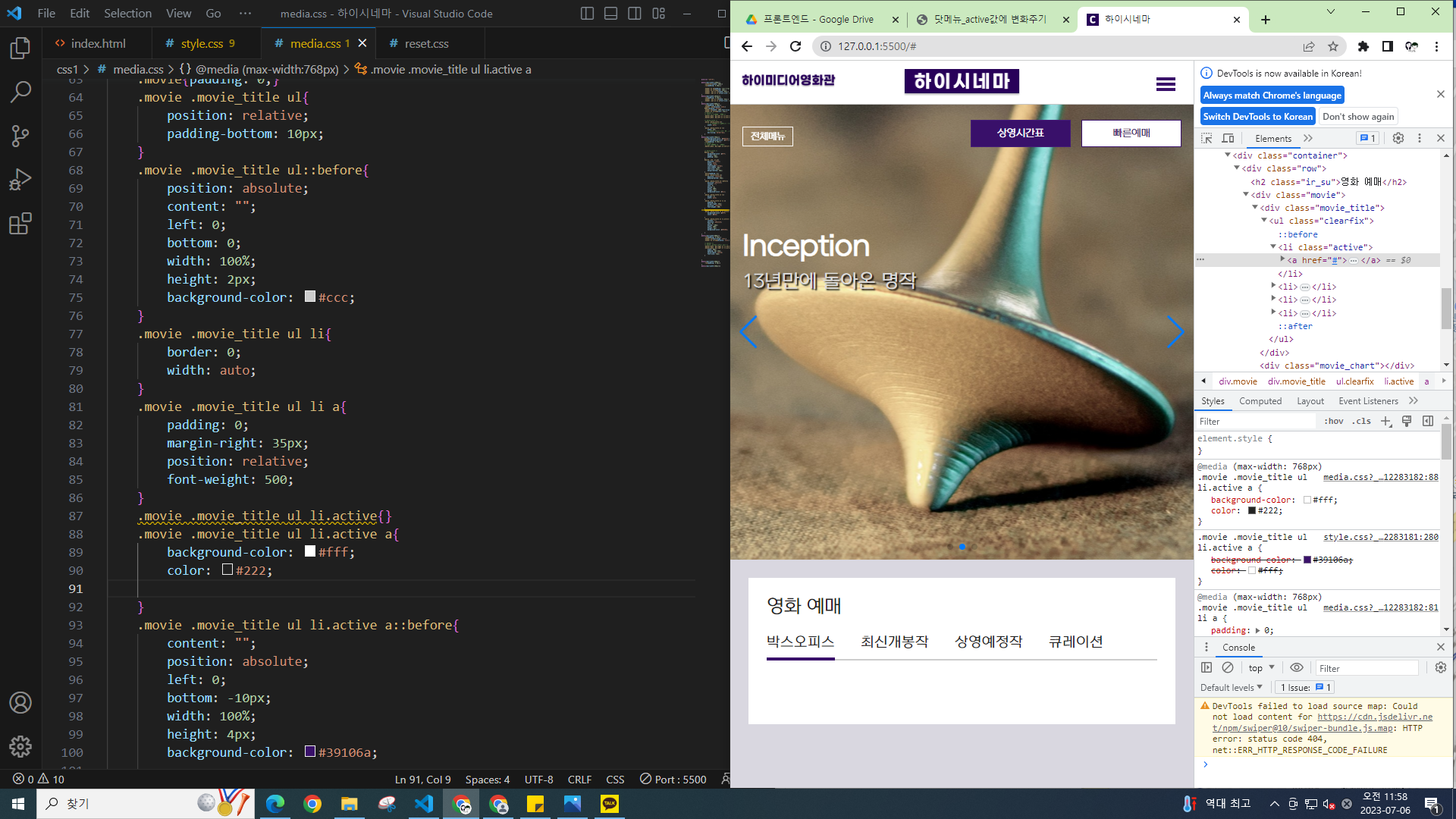Click the DevTools inspect element icon
This screenshot has height=819, width=1456.
coord(1207,138)
